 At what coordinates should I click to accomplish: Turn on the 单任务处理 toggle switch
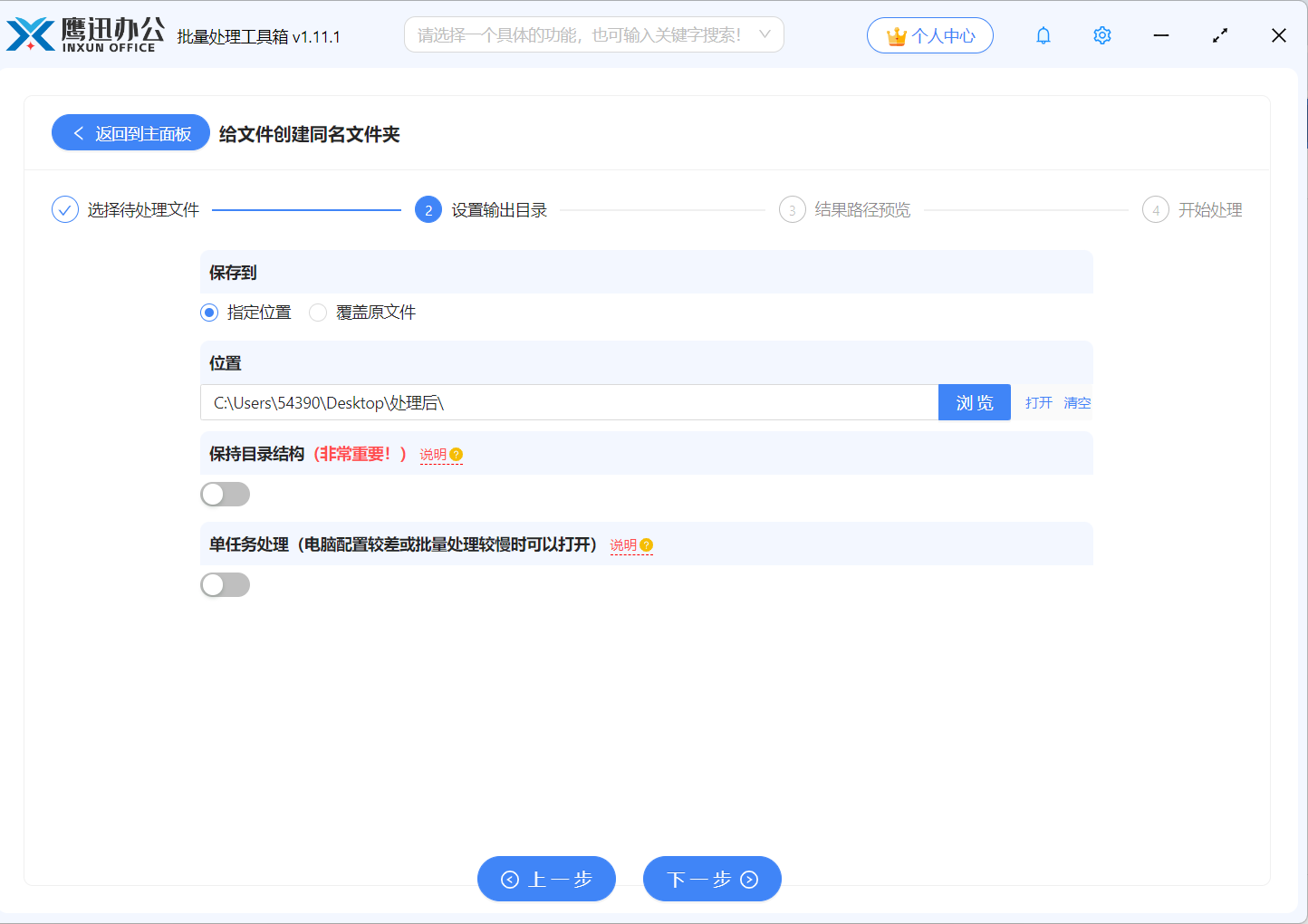(x=225, y=585)
